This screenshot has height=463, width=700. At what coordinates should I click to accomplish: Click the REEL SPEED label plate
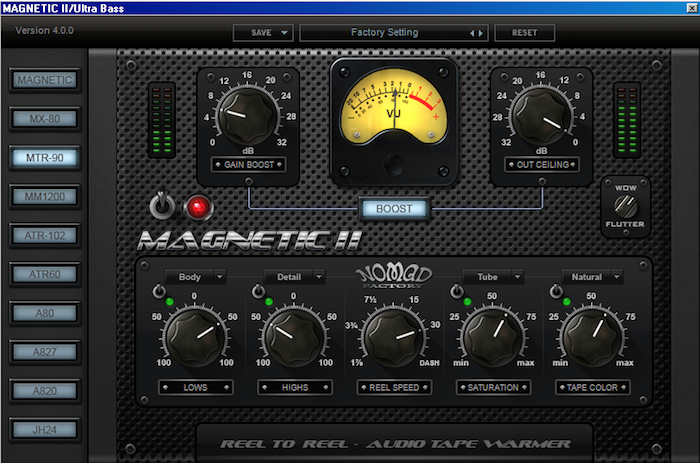click(394, 388)
